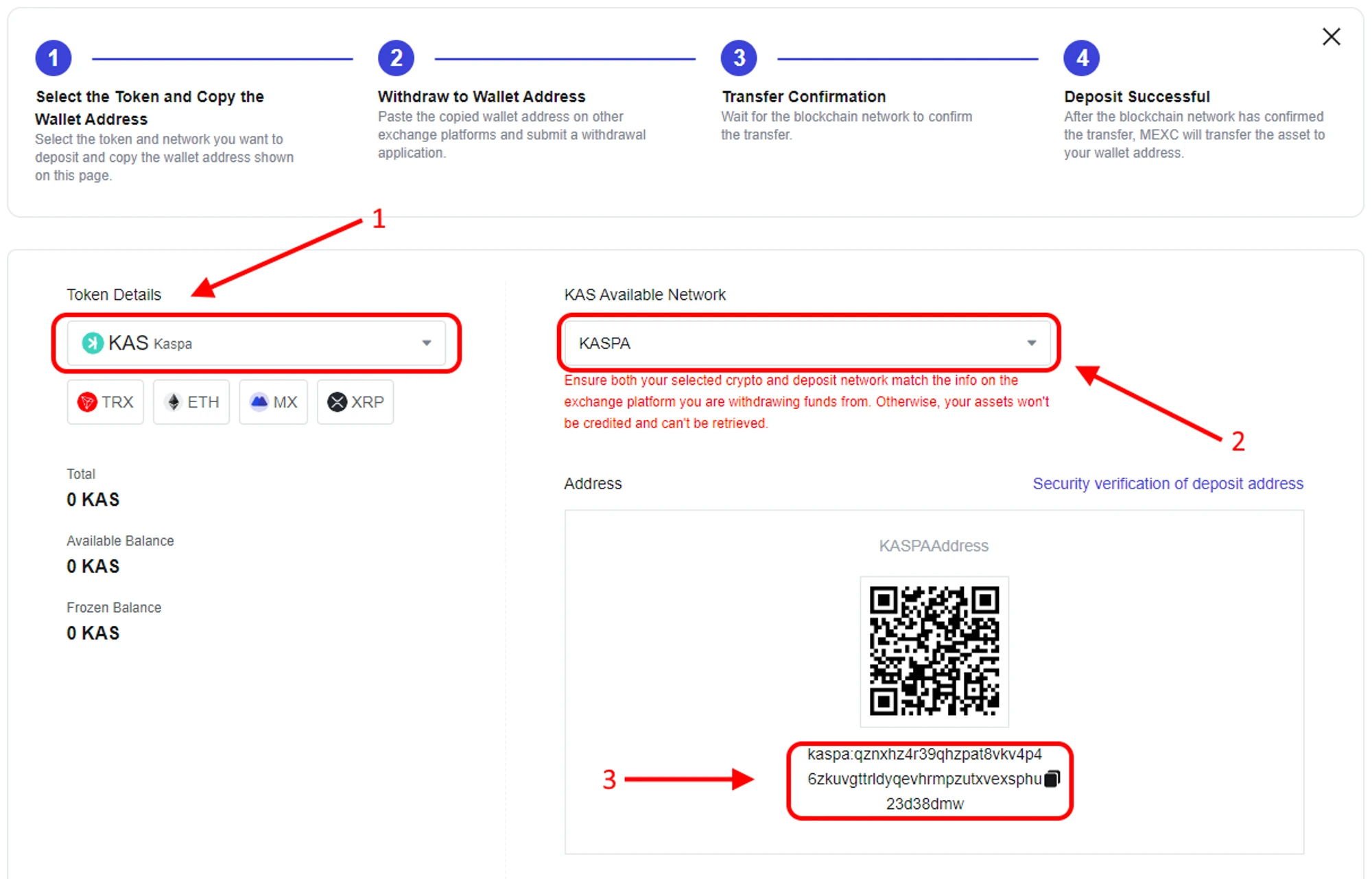Click the step 2 circle icon

pos(396,58)
